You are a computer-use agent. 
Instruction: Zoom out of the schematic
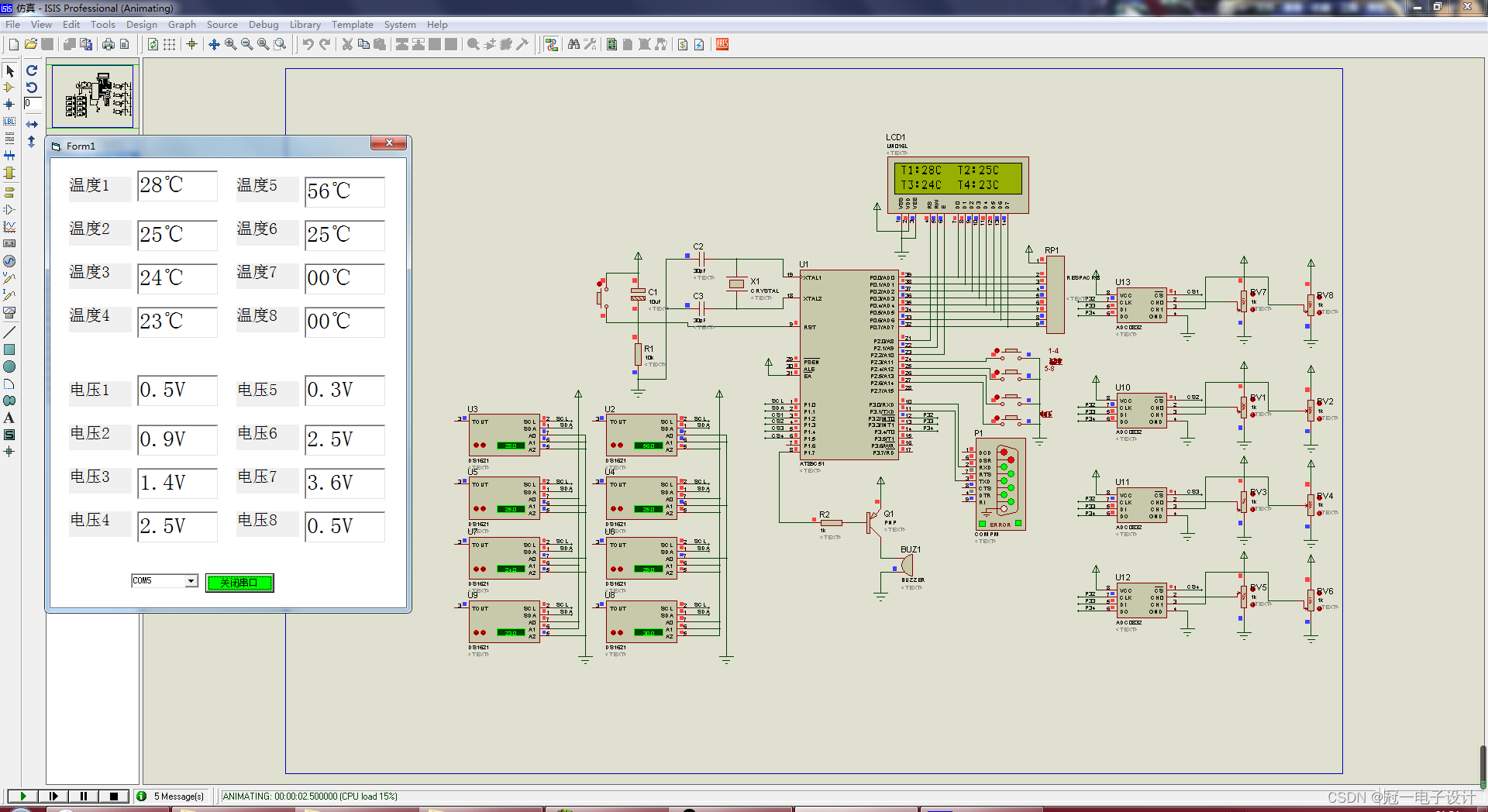(x=246, y=44)
